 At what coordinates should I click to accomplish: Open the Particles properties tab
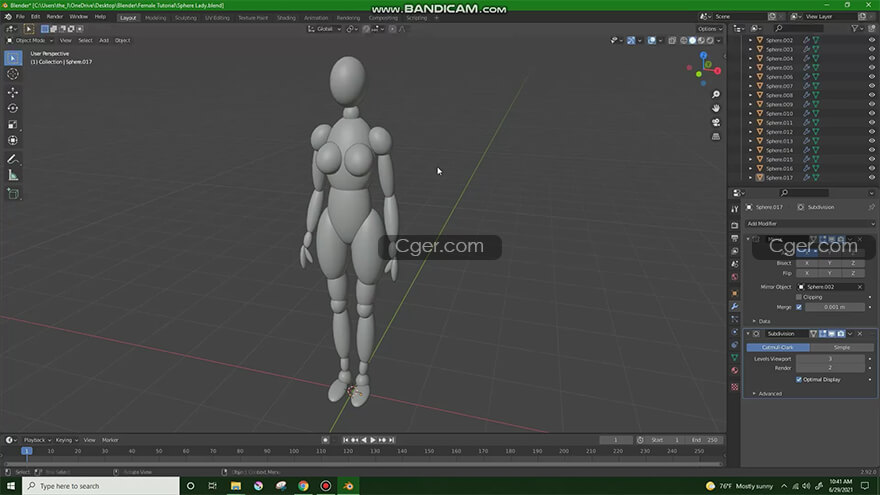point(735,319)
